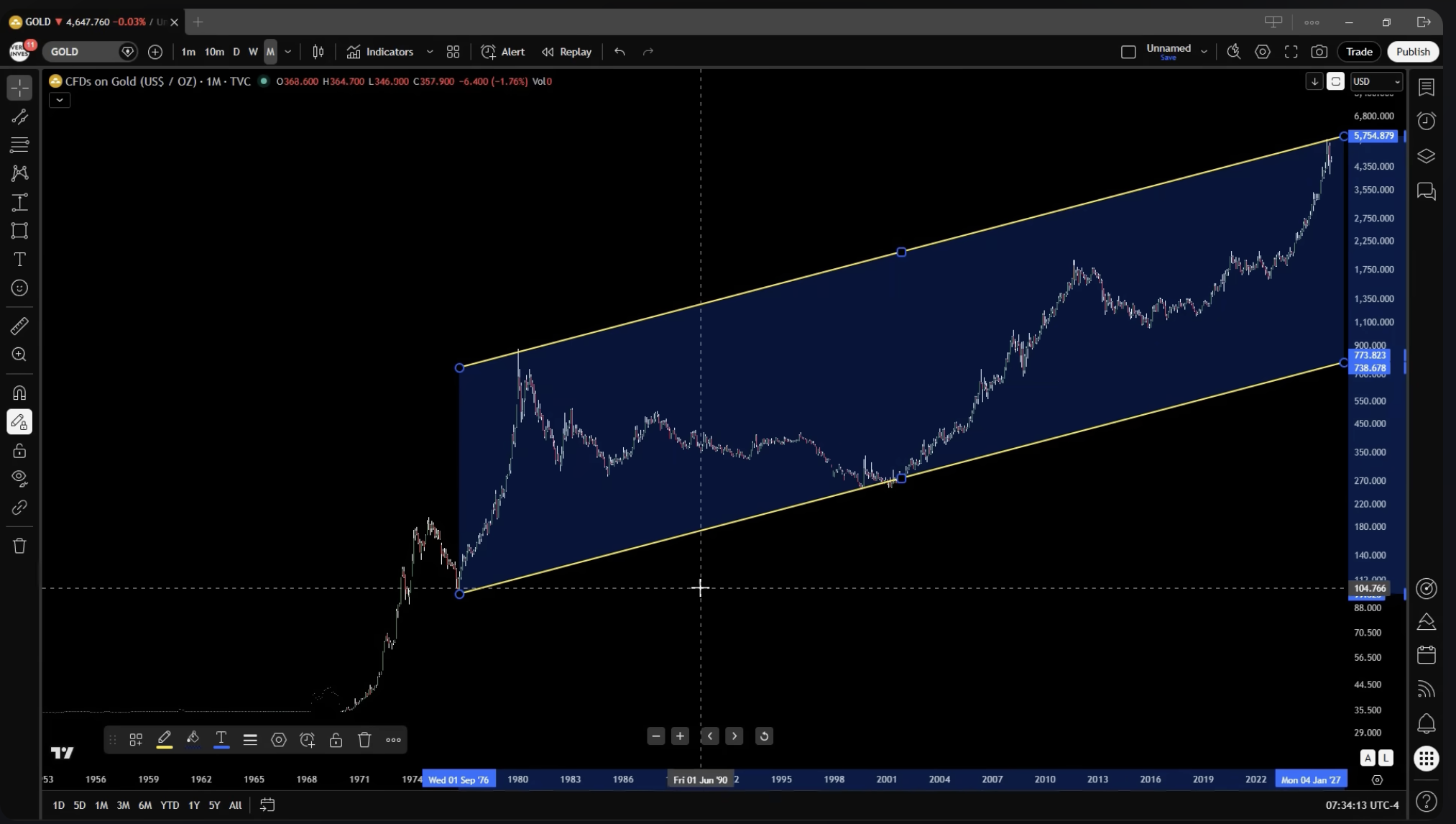Toggle the L log scale button
The width and height of the screenshot is (1456, 824).
coord(1385,757)
